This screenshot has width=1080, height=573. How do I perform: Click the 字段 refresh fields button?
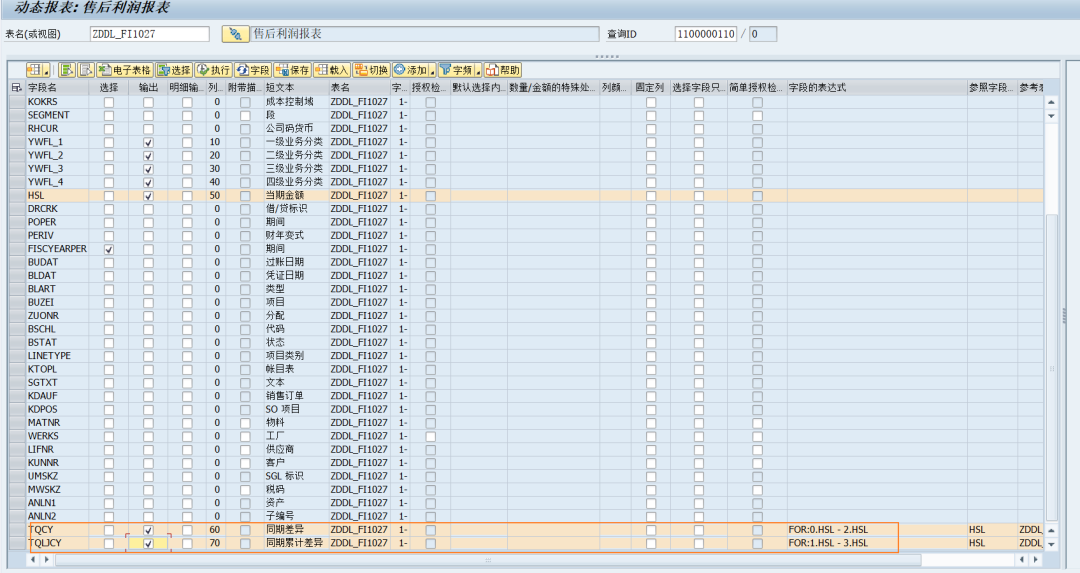tap(252, 70)
